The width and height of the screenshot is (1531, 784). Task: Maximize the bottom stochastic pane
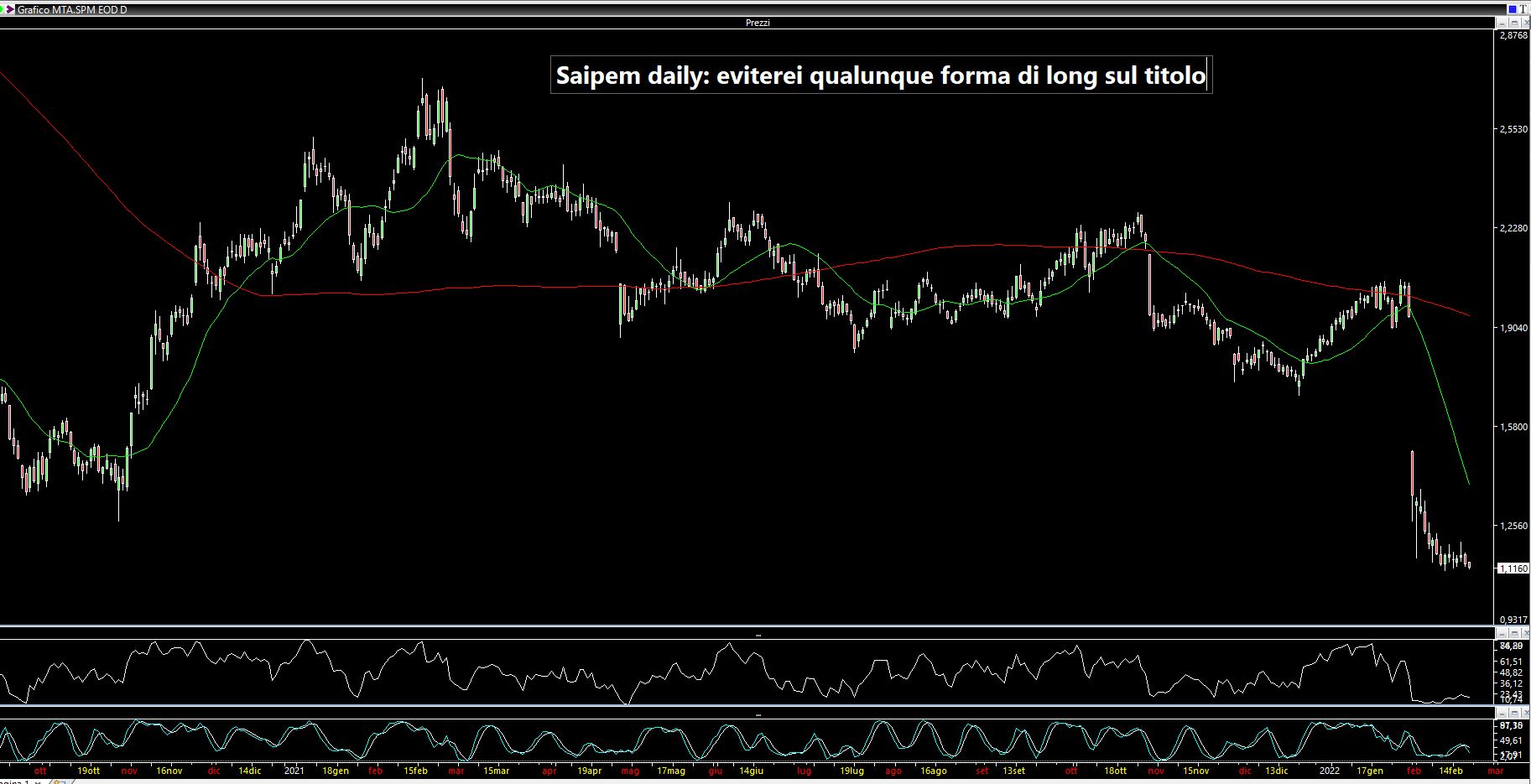tap(1514, 714)
